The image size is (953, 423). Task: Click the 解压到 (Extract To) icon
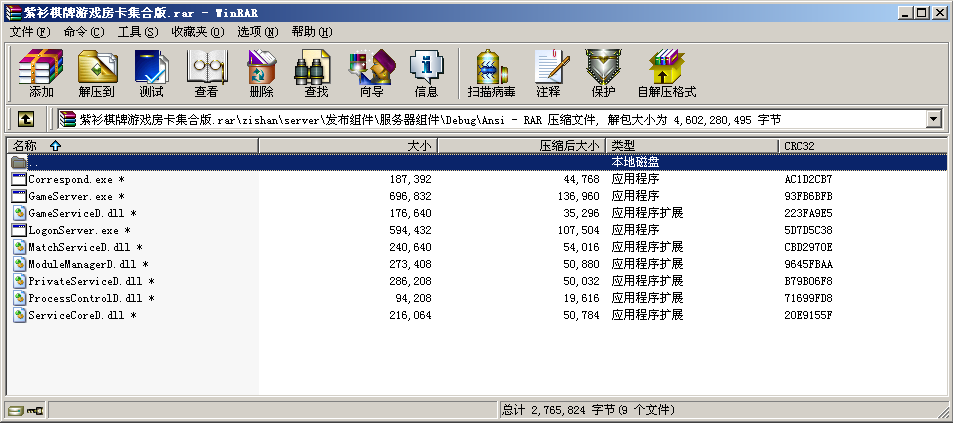coord(96,73)
